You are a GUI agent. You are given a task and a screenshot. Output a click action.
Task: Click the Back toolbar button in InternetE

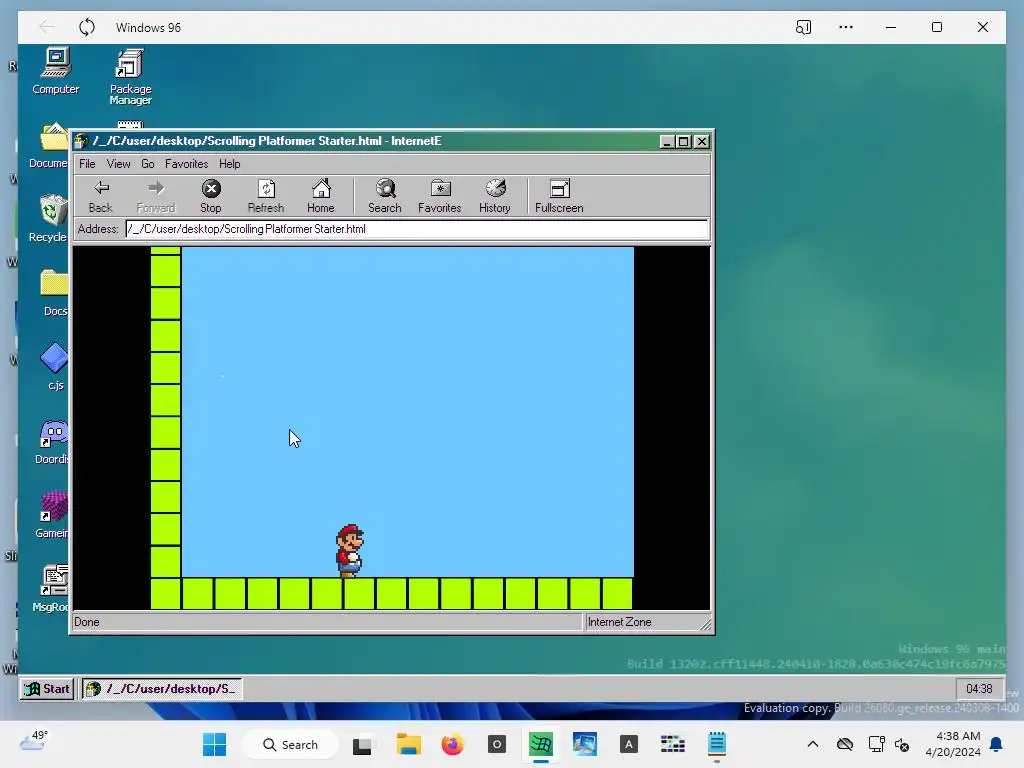click(x=101, y=196)
